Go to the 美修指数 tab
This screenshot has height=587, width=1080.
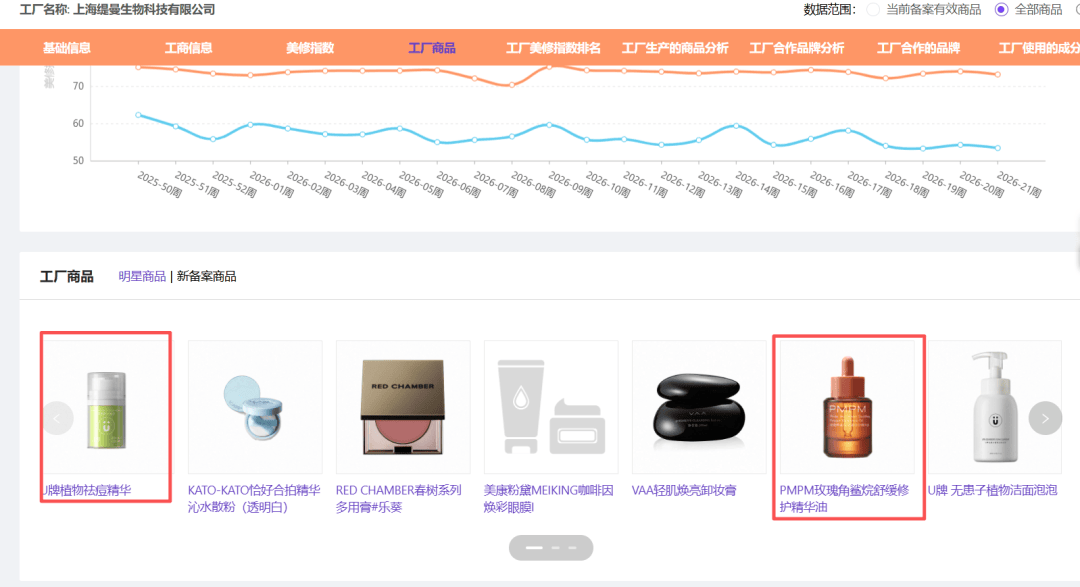(310, 48)
